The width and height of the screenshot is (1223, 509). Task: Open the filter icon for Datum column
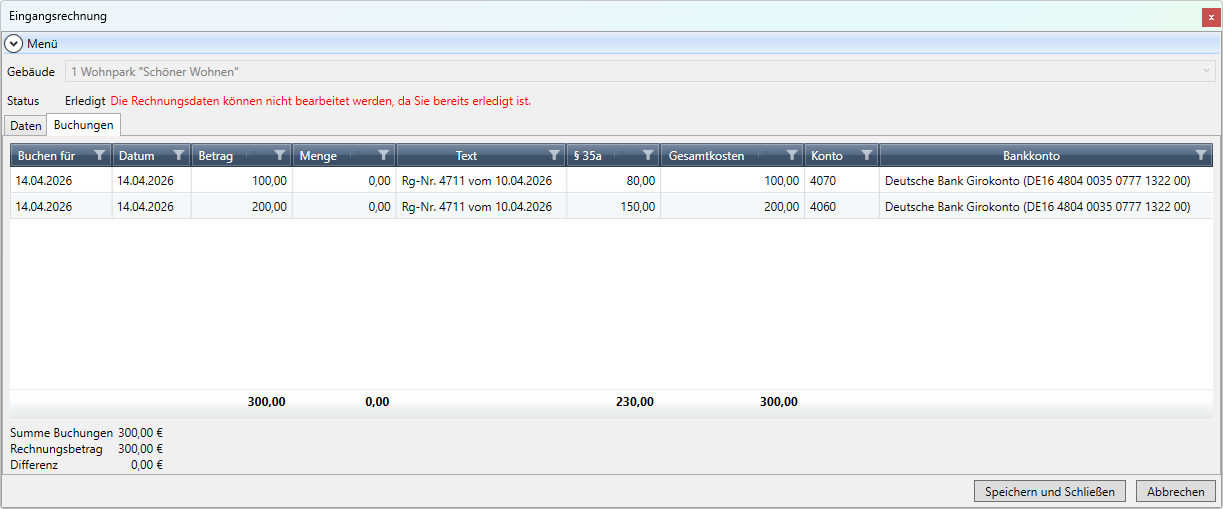point(179,156)
